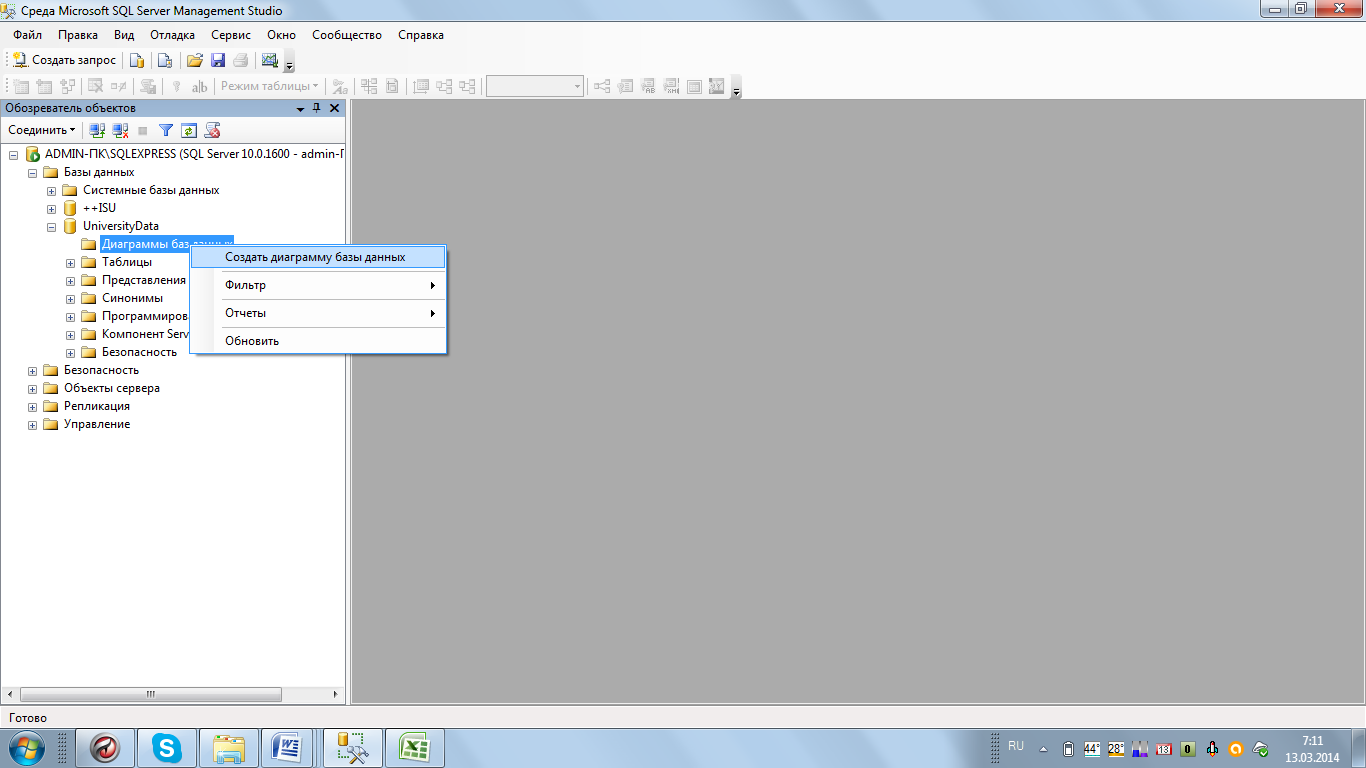Click the blue funnel Filter icon
Image resolution: width=1366 pixels, height=768 pixels.
click(x=166, y=130)
